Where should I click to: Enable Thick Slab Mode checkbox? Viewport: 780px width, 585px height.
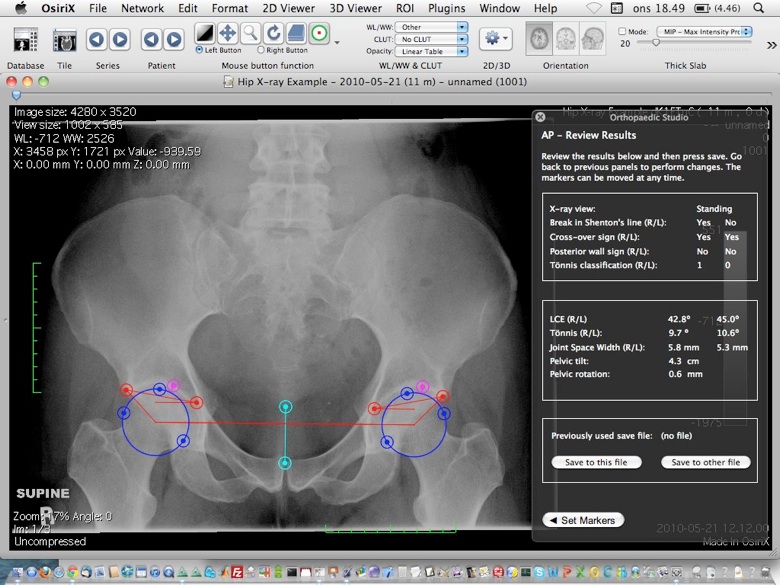click(622, 31)
